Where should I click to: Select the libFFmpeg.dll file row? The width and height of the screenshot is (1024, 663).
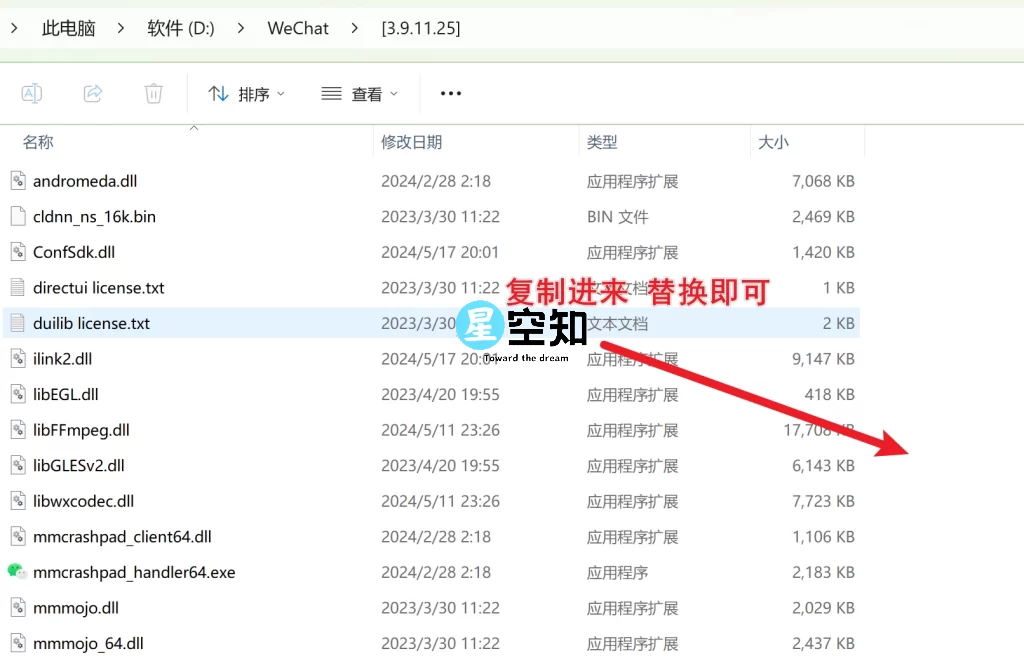click(x=81, y=430)
